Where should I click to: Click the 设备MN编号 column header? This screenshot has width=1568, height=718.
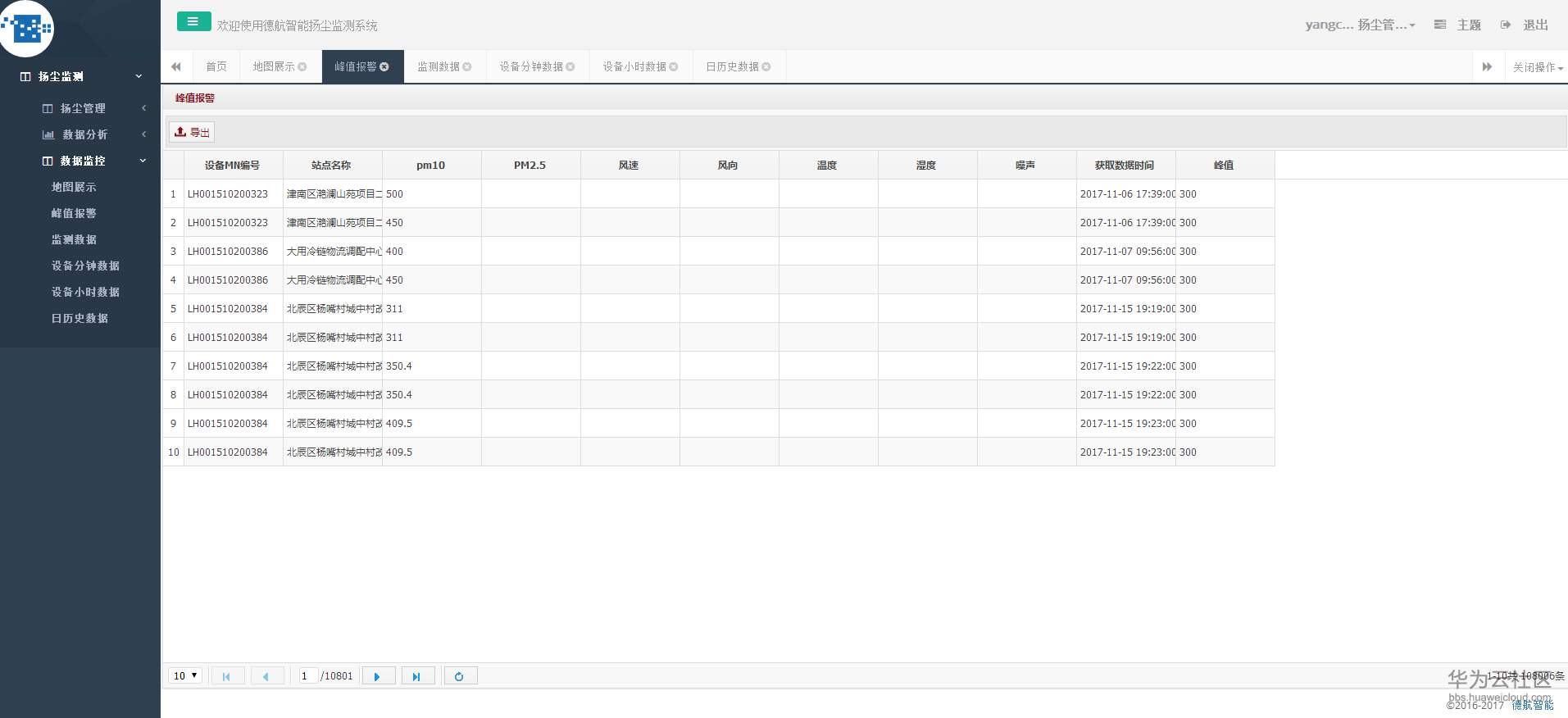click(x=234, y=165)
